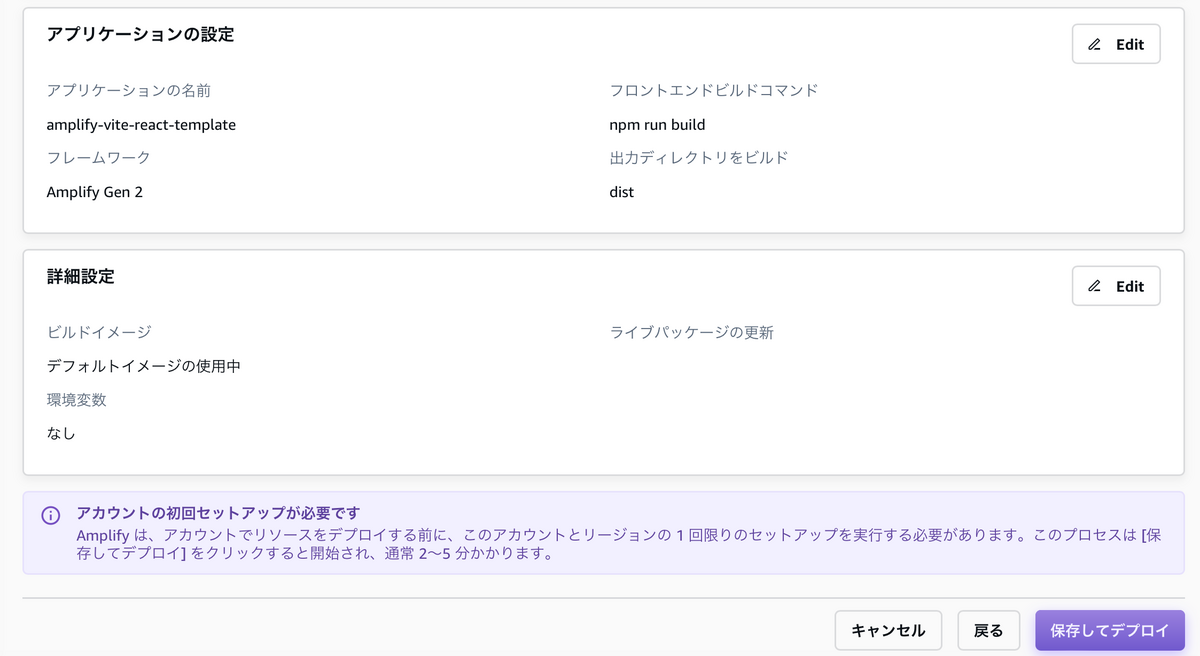Edit the 詳細設定 section
The image size is (1200, 656).
pos(1116,286)
